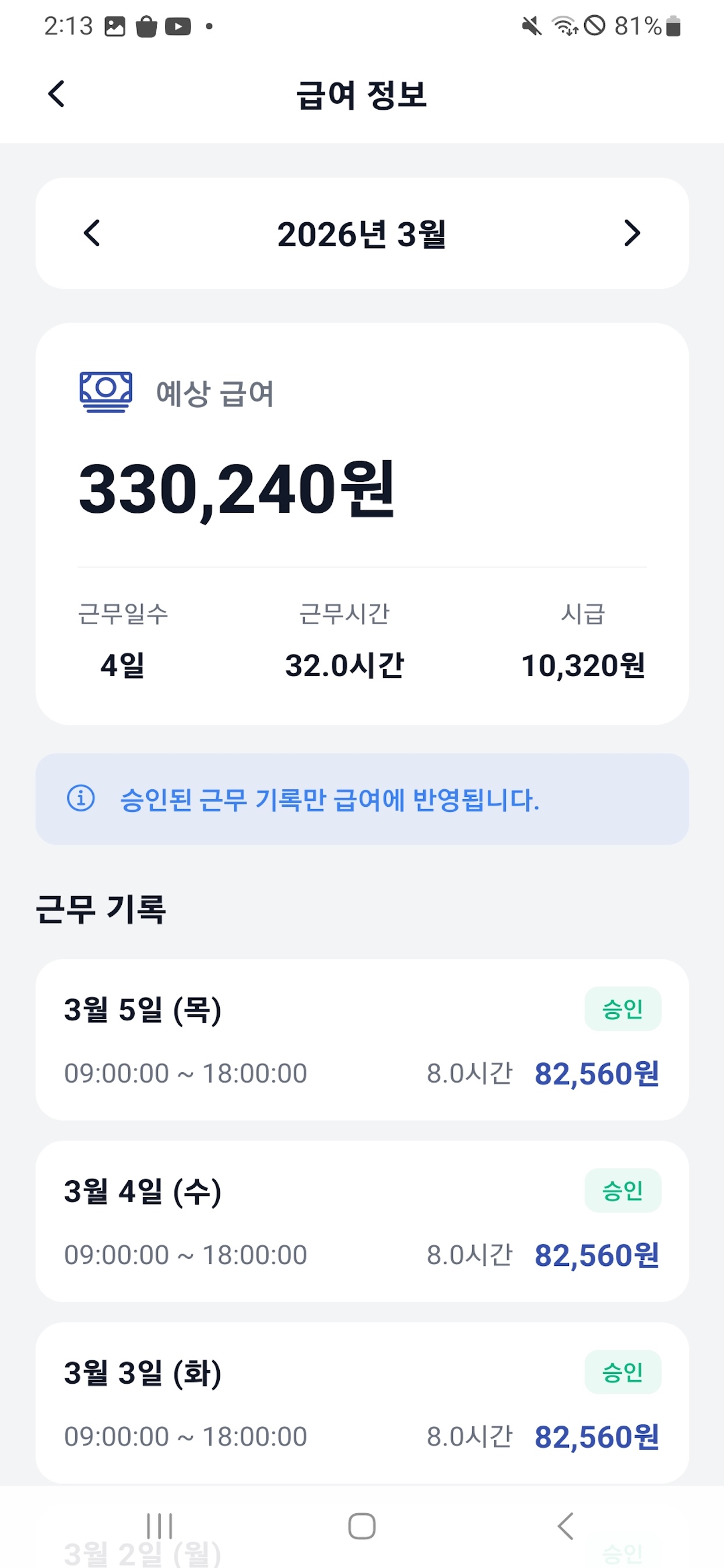Open the 3월 5일 (목) work record
Screen dimensions: 724x1568
[x=362, y=1039]
